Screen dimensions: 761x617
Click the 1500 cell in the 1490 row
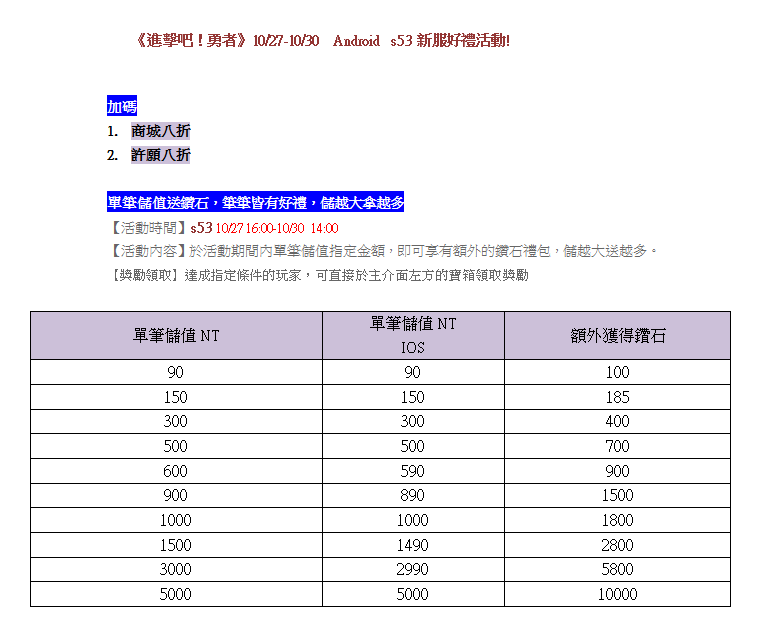(176, 545)
